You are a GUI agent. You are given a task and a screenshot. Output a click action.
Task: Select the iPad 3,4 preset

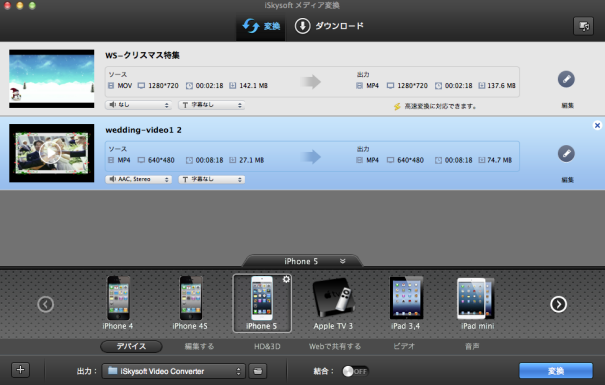[x=406, y=303]
